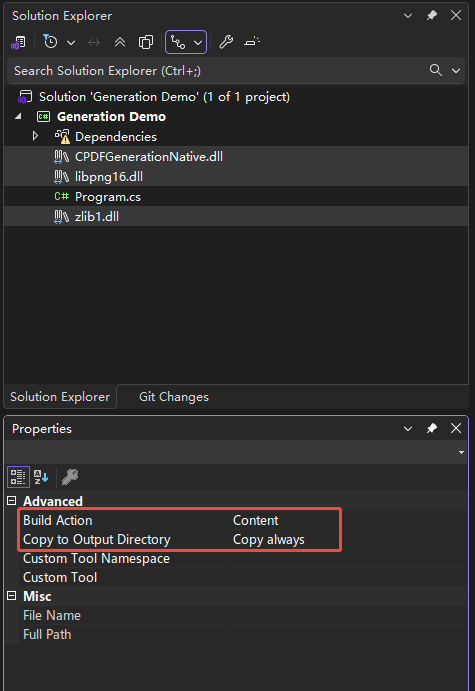Toggle the Show All Files icon
The image size is (475, 691).
point(146,42)
